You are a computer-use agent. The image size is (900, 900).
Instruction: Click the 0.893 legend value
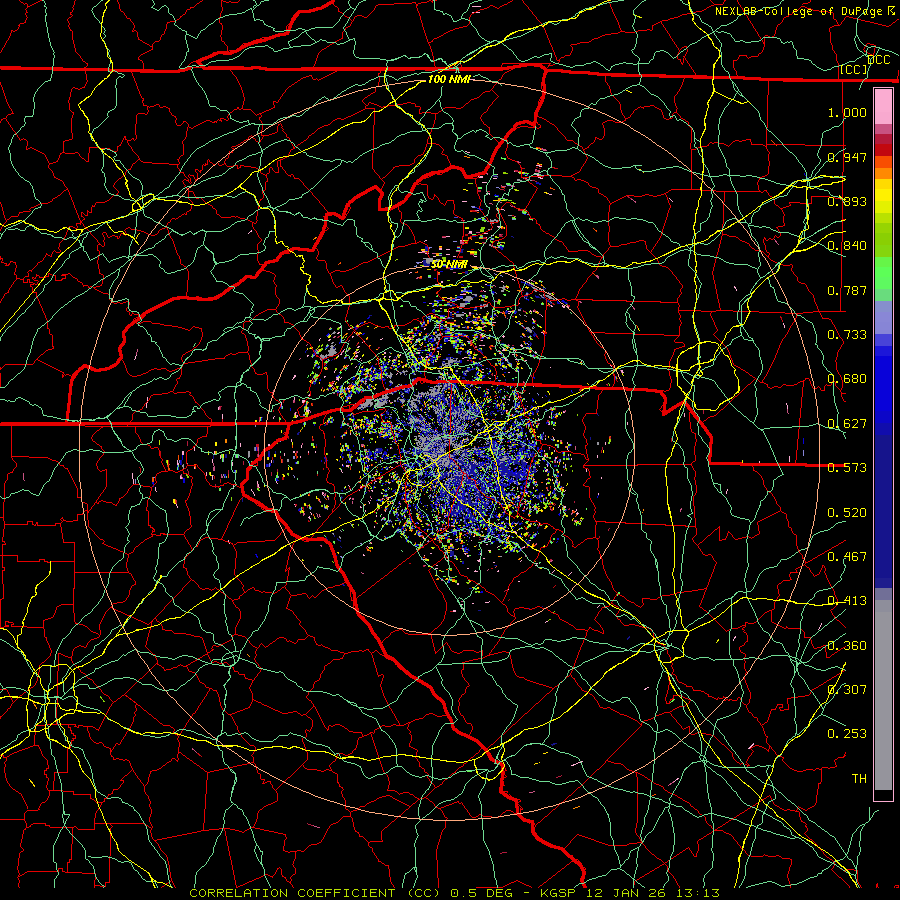(847, 201)
